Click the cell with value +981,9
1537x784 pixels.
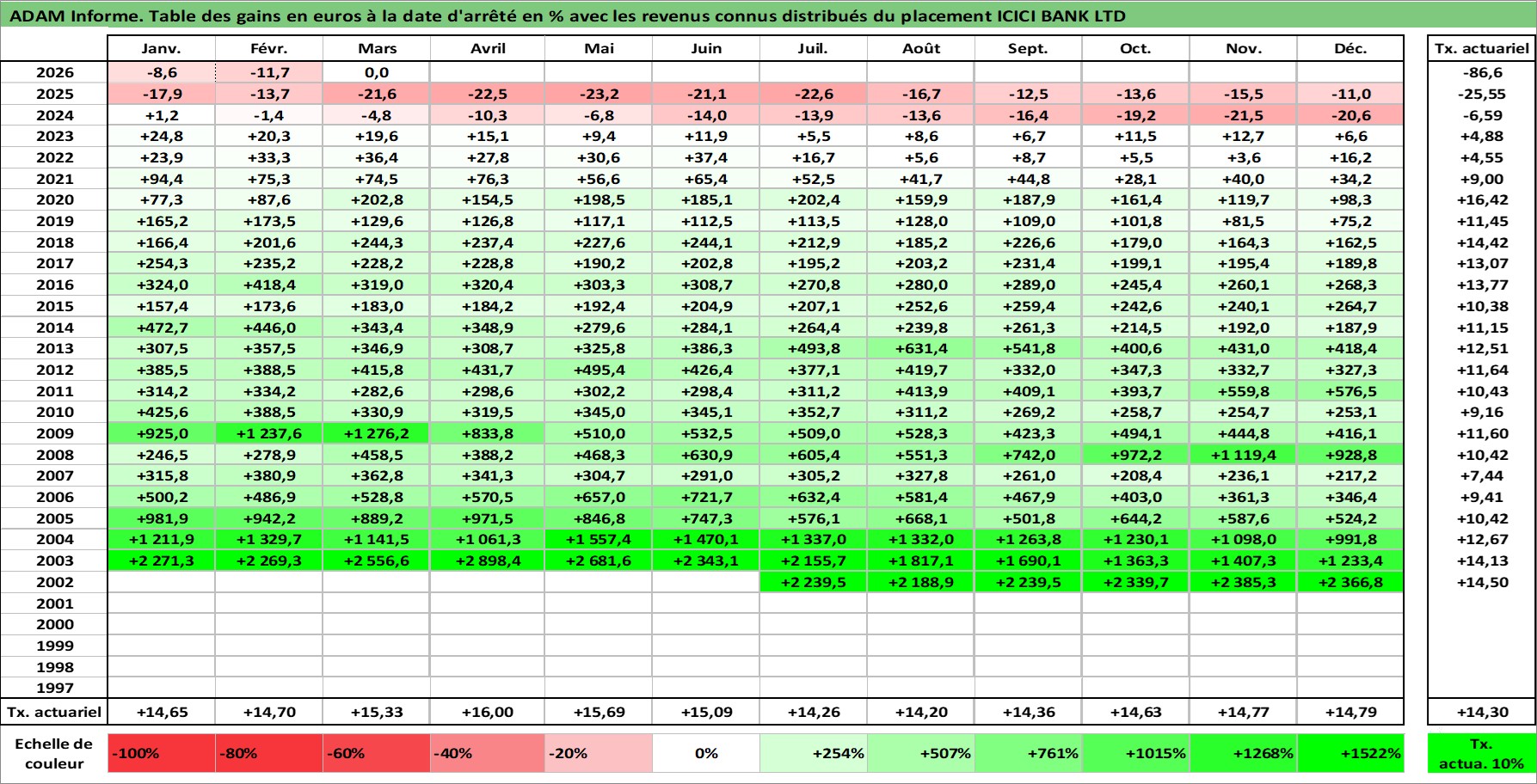[161, 518]
